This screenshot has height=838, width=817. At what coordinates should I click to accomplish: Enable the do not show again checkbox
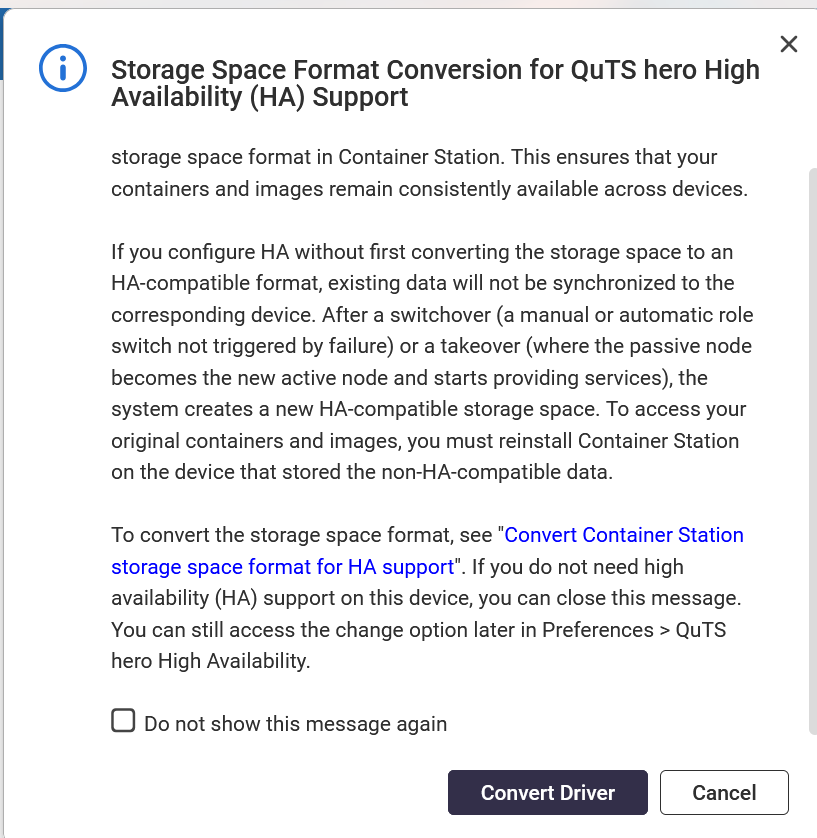pos(123,721)
